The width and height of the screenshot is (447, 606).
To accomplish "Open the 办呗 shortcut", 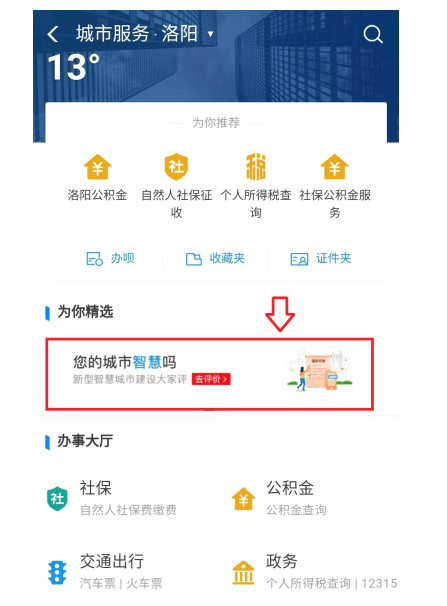I will click(110, 258).
